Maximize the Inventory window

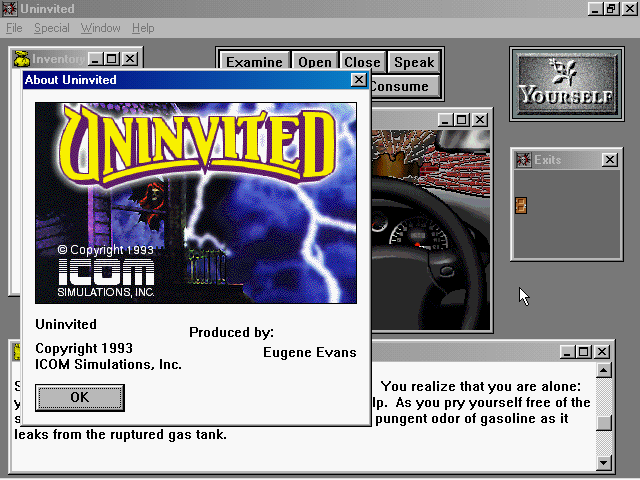[x=111, y=59]
